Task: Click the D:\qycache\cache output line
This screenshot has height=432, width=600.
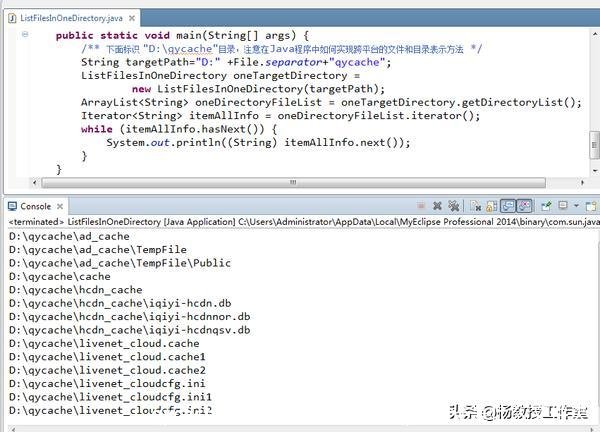Action: pos(60,276)
